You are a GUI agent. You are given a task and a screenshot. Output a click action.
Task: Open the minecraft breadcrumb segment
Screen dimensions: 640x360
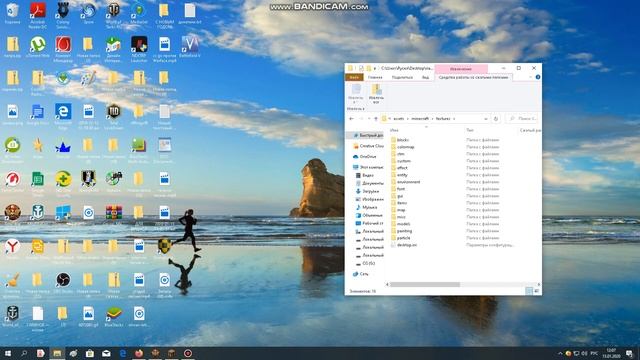pos(420,118)
